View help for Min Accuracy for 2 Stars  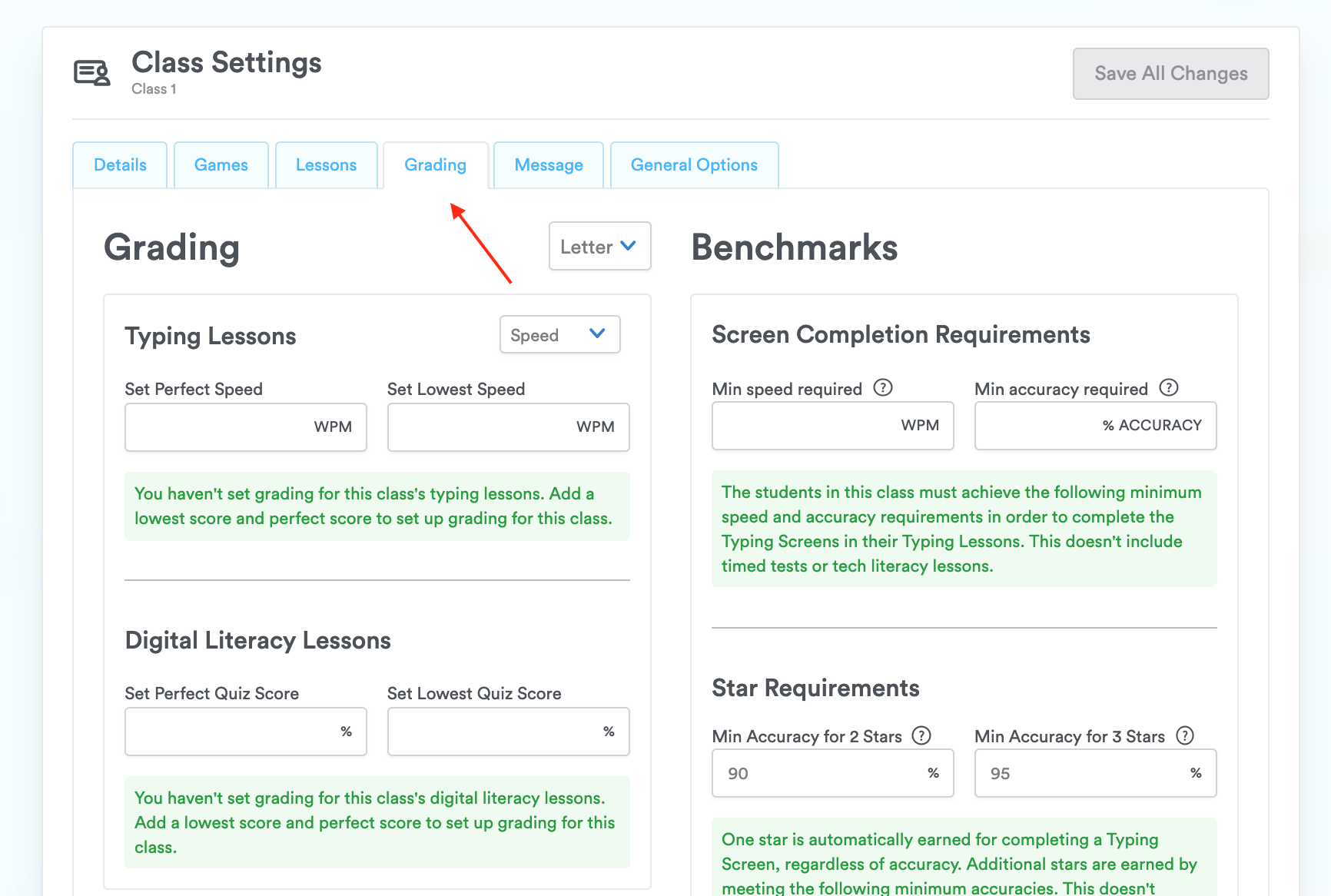coord(921,735)
